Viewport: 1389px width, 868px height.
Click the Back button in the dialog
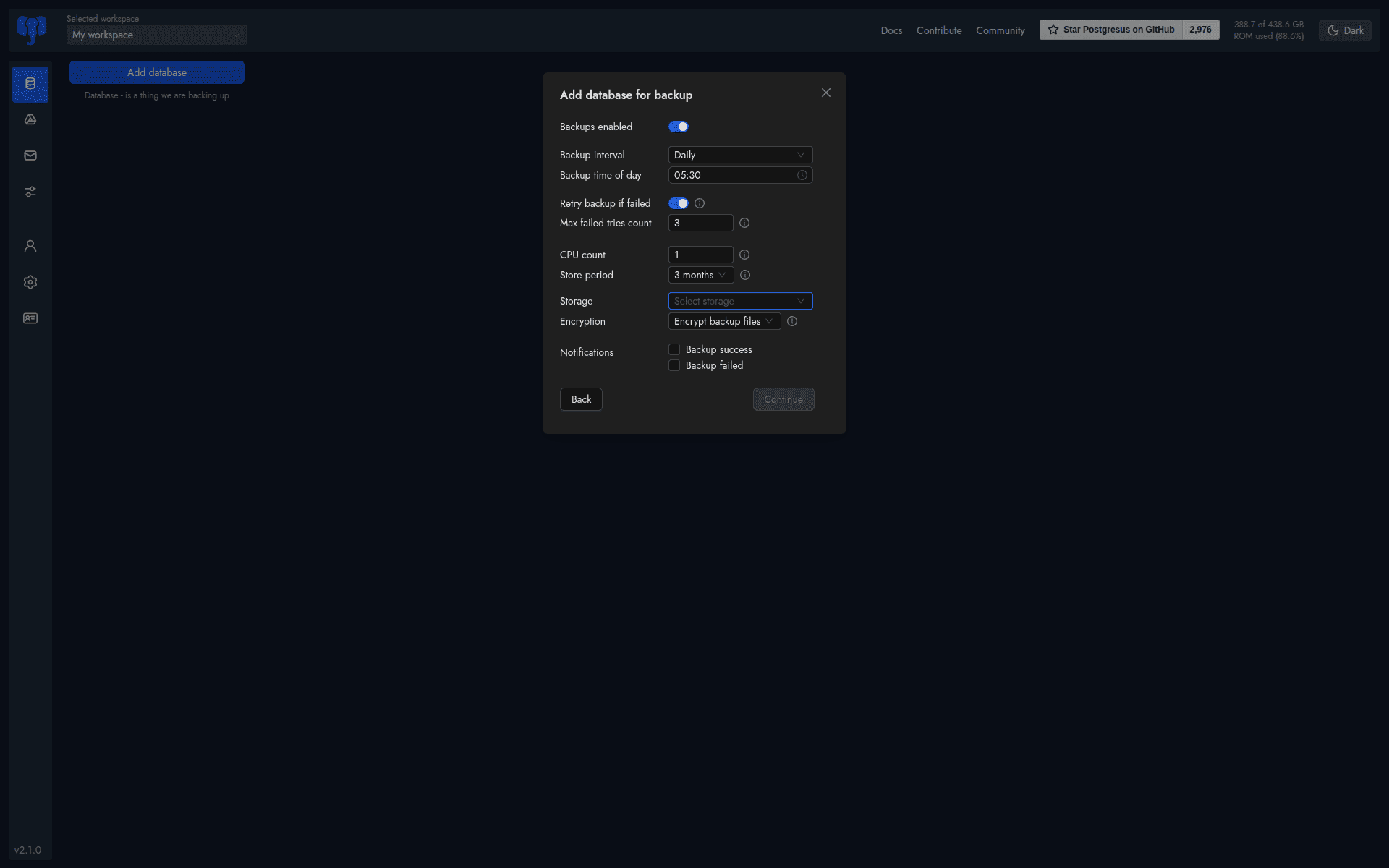[x=580, y=399]
